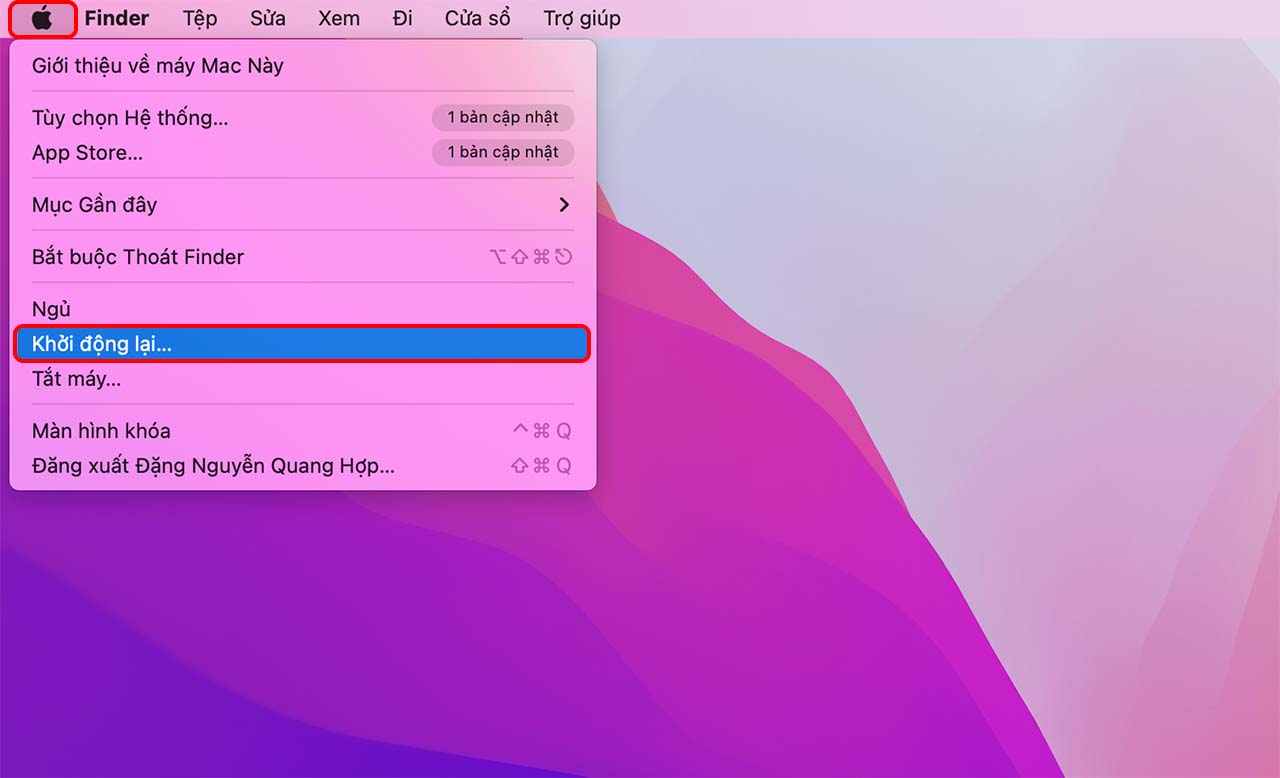Select "Tắt máy..." to shut down

(x=74, y=379)
